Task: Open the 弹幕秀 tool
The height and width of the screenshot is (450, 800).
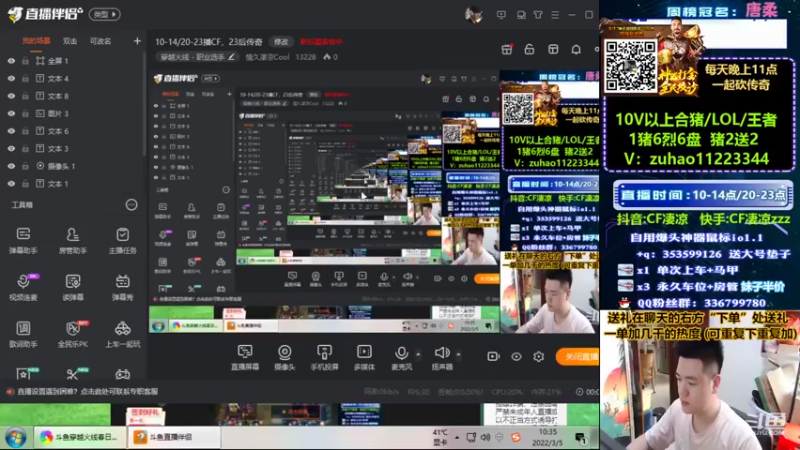Action: point(122,287)
